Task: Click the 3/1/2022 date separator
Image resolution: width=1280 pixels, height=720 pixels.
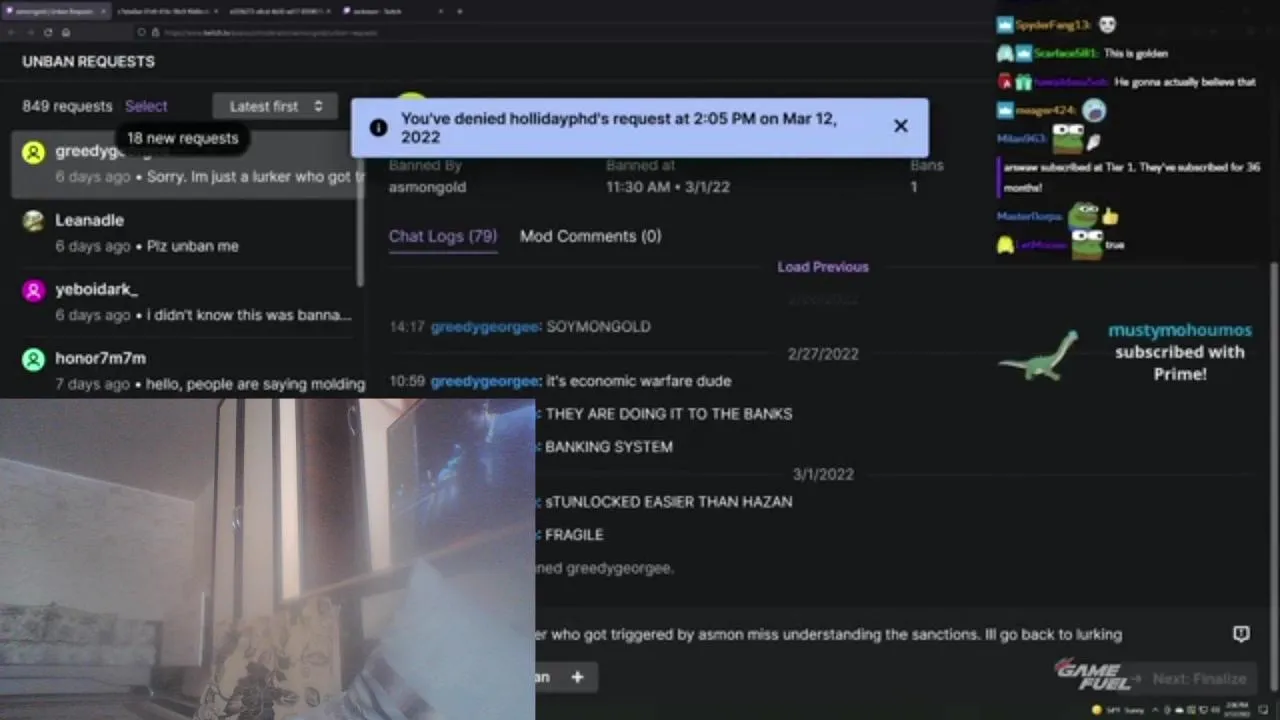Action: pos(823,474)
